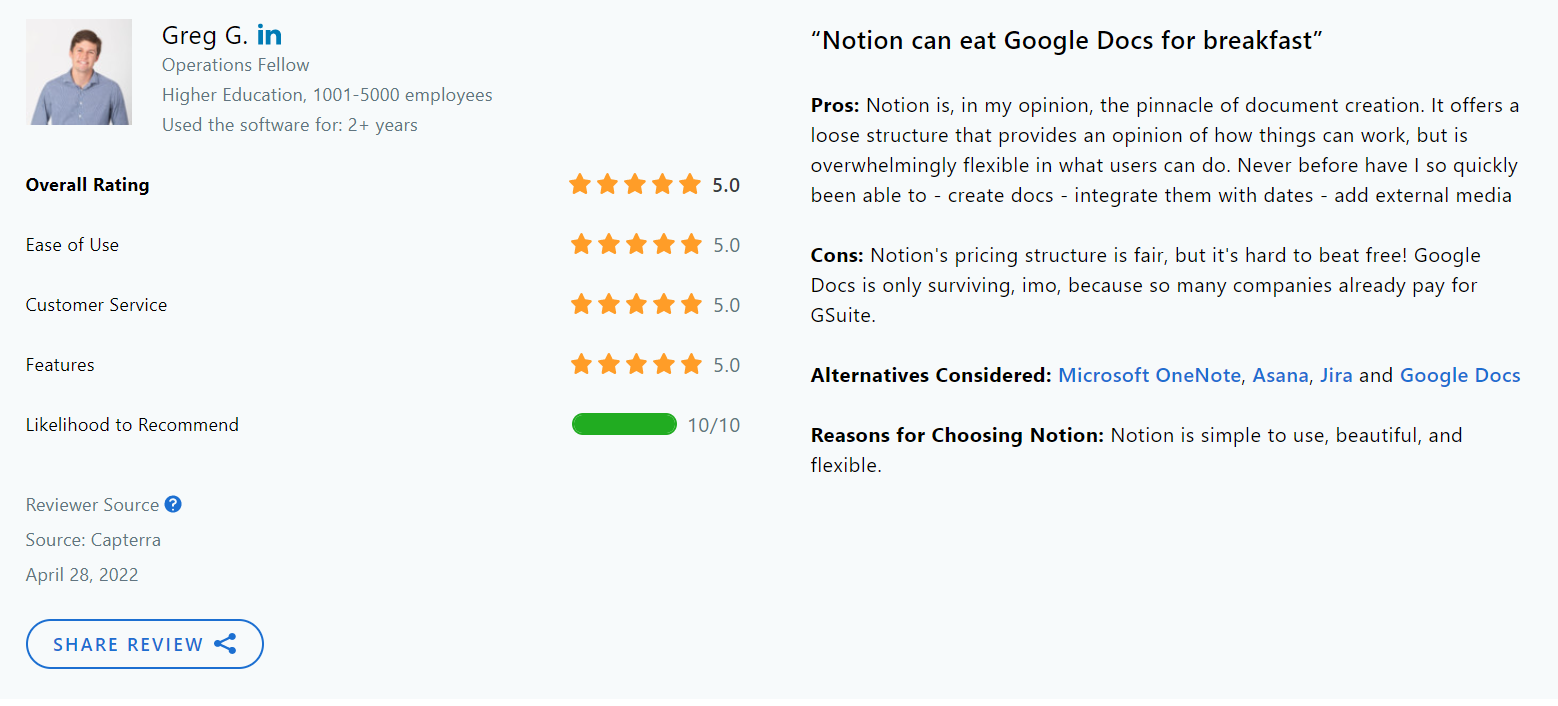Image resolution: width=1558 pixels, height=706 pixels.
Task: Click the fourth star under Features
Action: (x=662, y=364)
